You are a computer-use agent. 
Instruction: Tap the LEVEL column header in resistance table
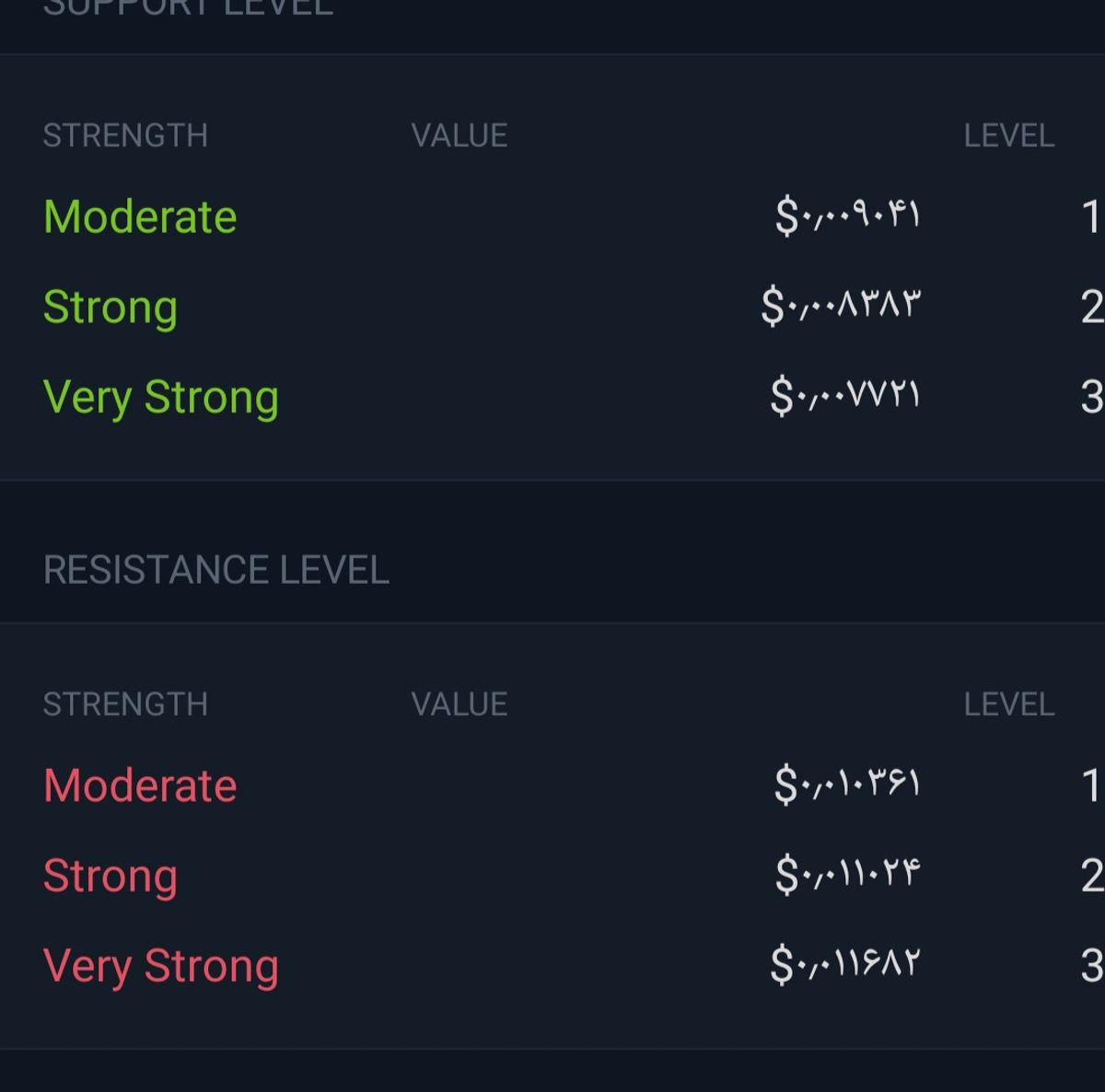pyautogui.click(x=1009, y=705)
